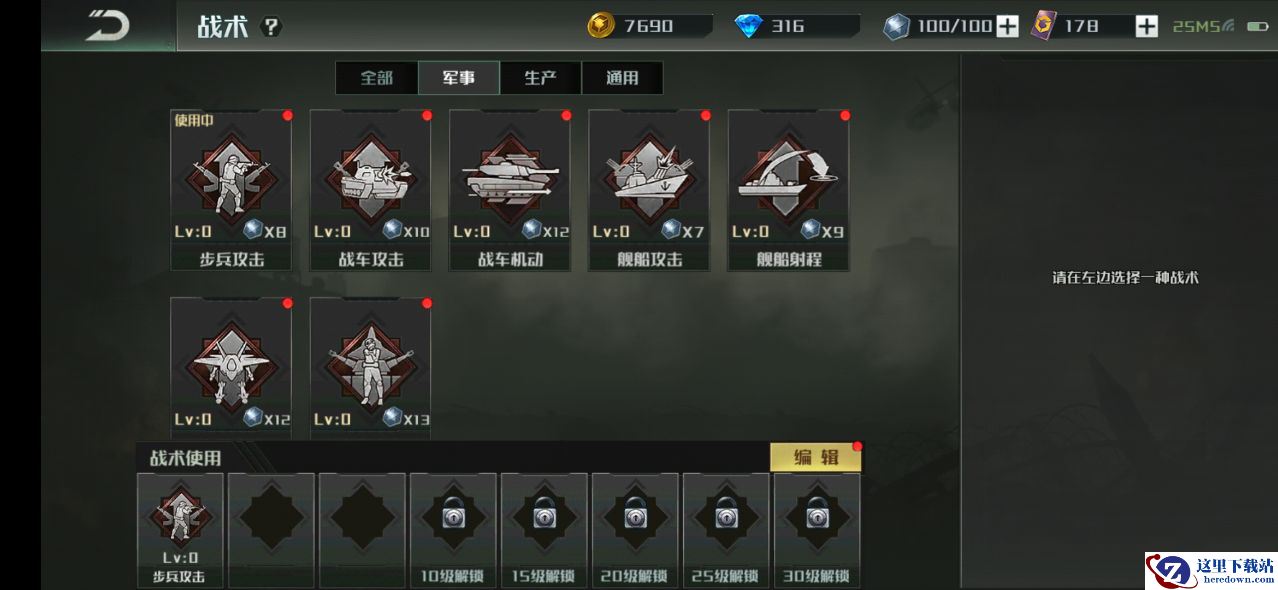This screenshot has height=590, width=1278.
Task: Switch to the 生产 tab
Action: 540,78
